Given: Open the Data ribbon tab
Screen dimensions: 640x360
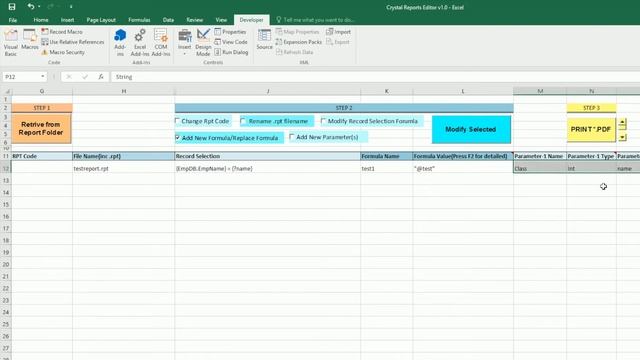Looking at the screenshot, I should (168, 20).
